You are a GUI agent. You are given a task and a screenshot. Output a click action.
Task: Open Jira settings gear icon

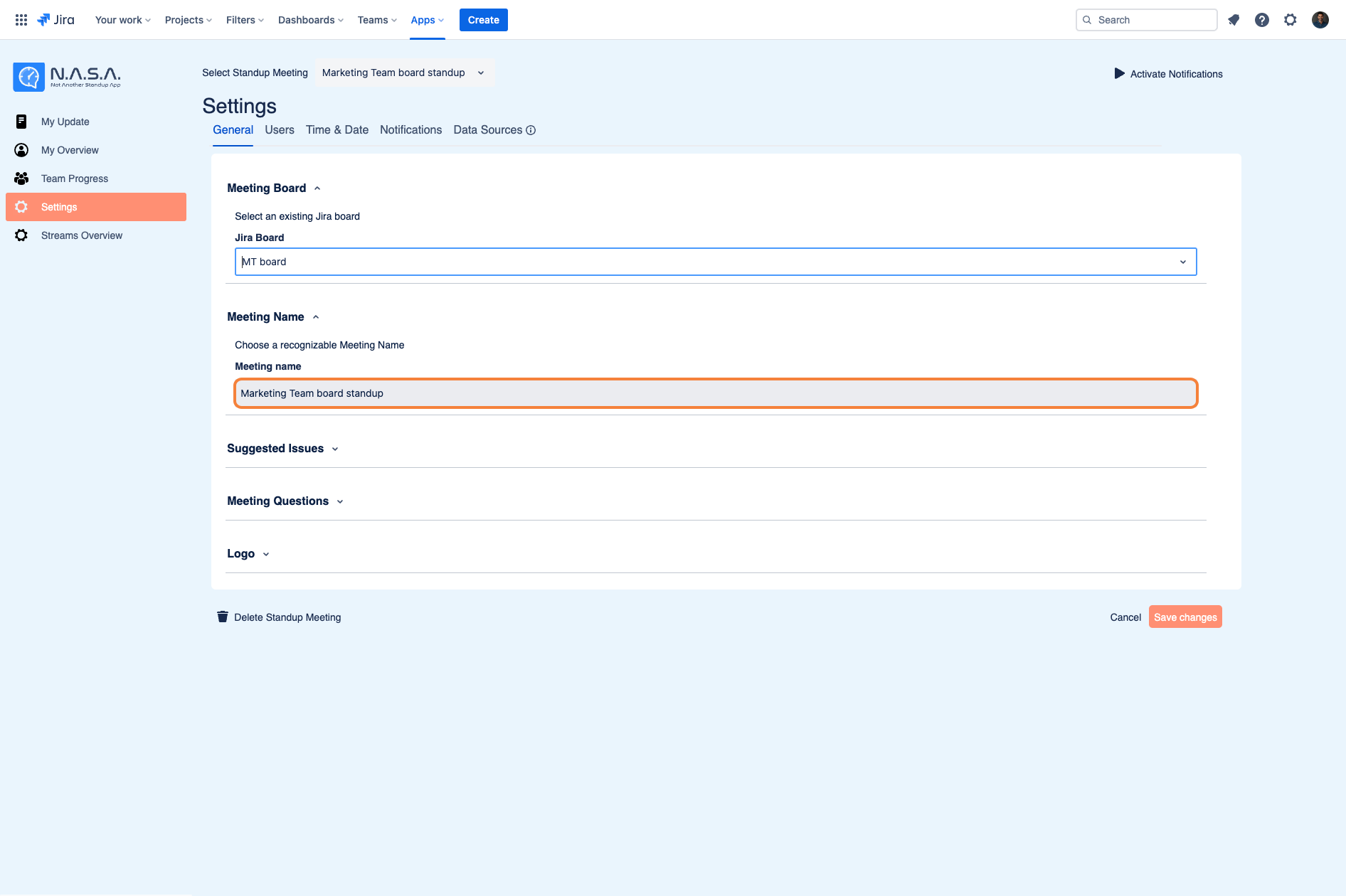point(1291,20)
